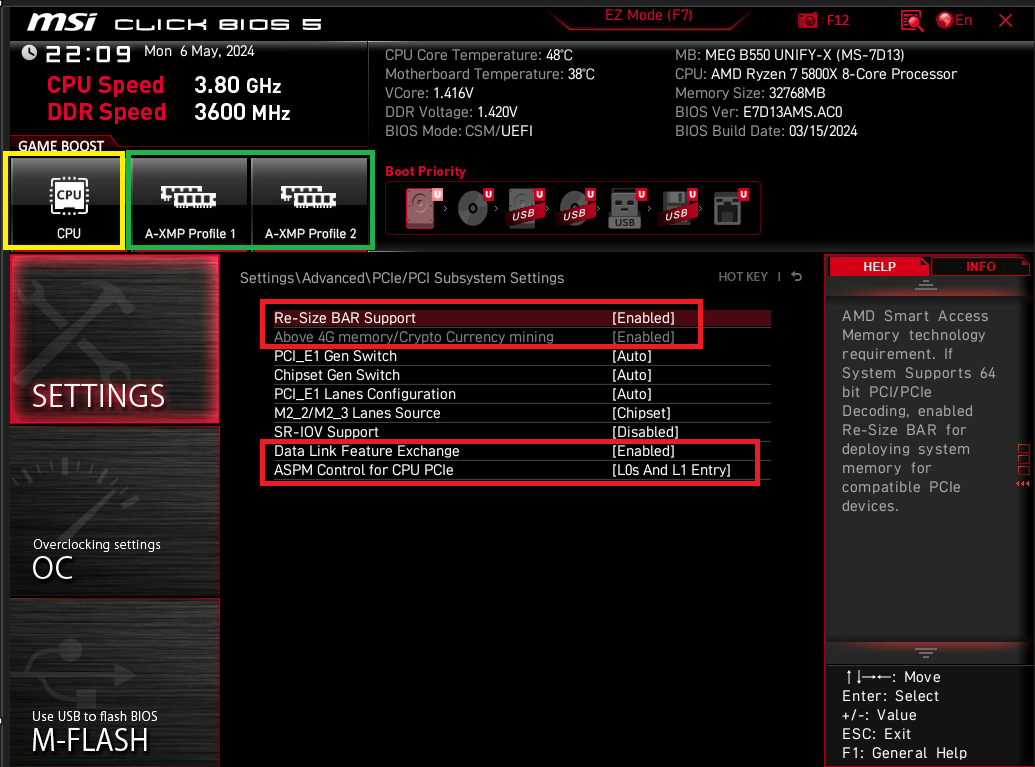1035x767 pixels.
Task: Click the system clock time 22:09
Action: 88,53
